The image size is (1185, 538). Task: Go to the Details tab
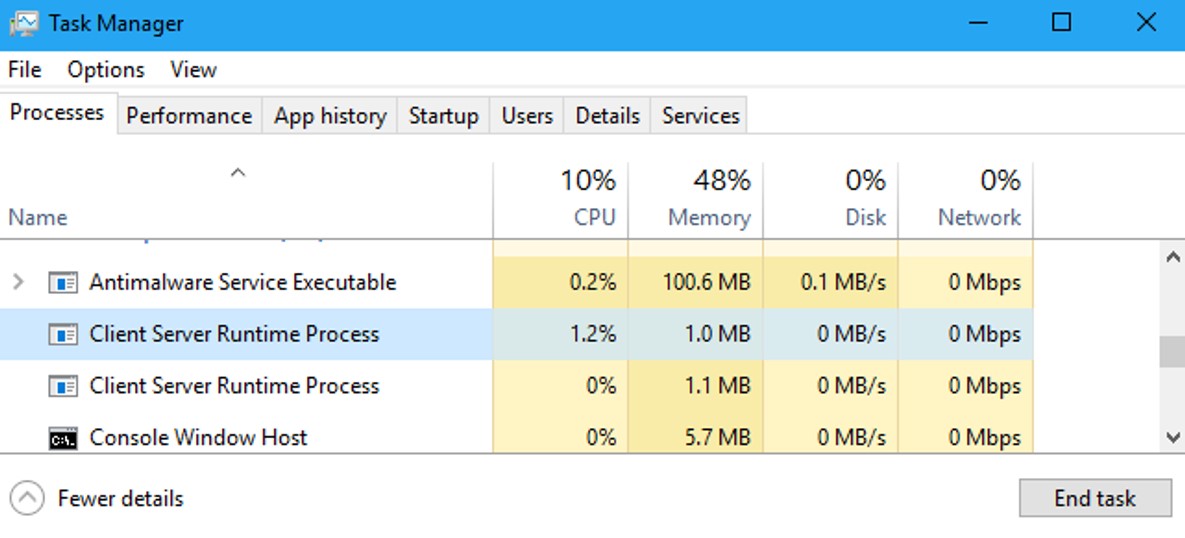point(608,116)
